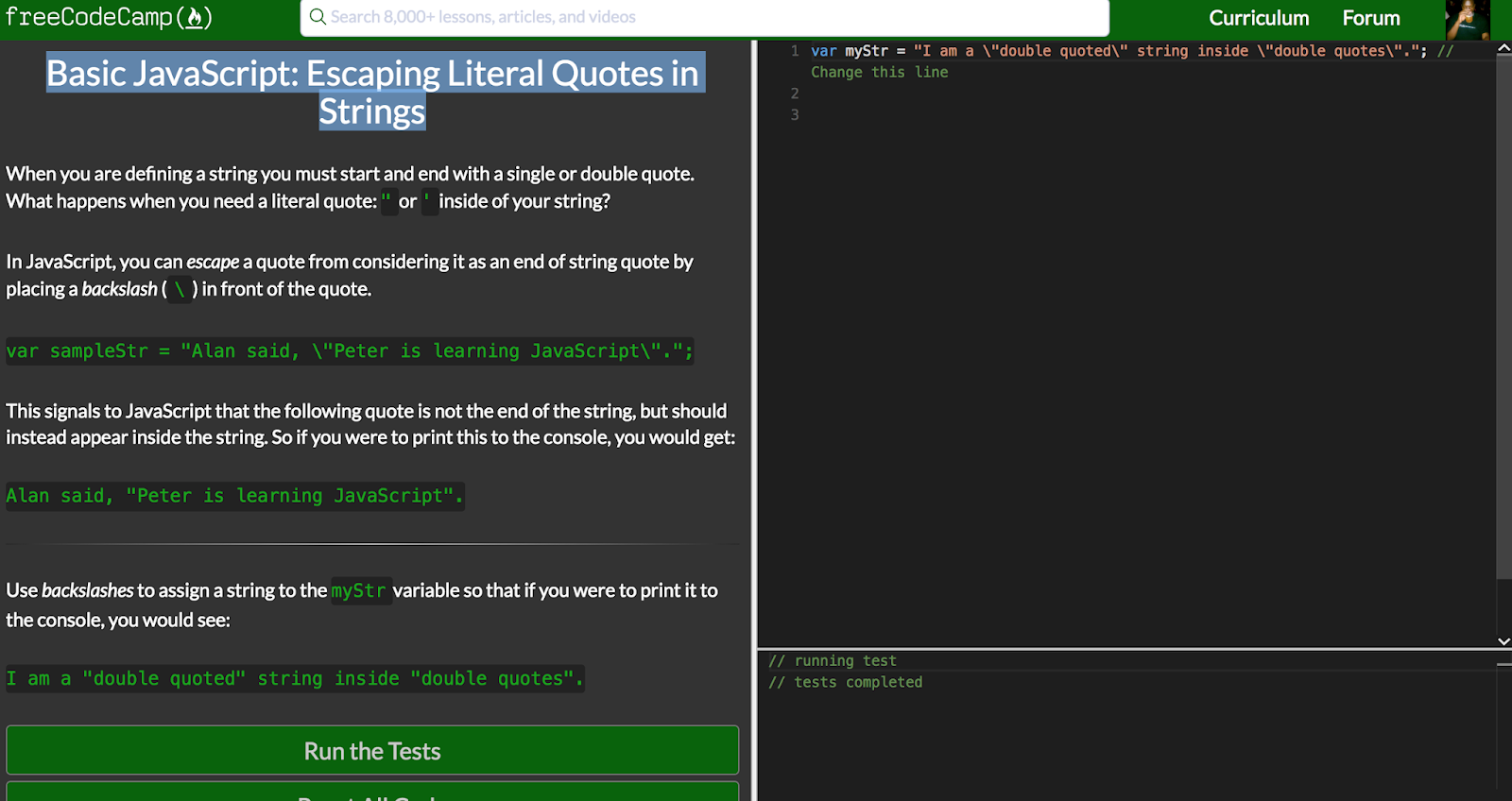Click the inline myStr code word
Image resolution: width=1512 pixels, height=801 pixels.
click(x=359, y=591)
